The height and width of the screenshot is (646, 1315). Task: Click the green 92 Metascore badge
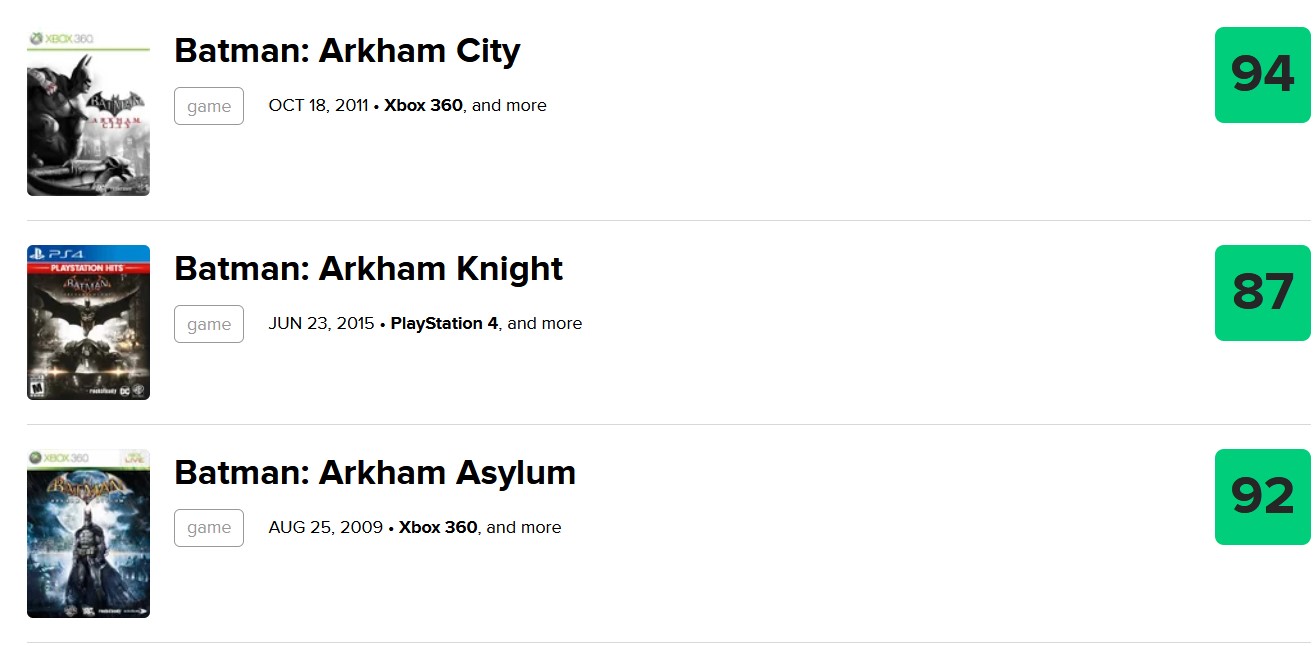[1262, 497]
